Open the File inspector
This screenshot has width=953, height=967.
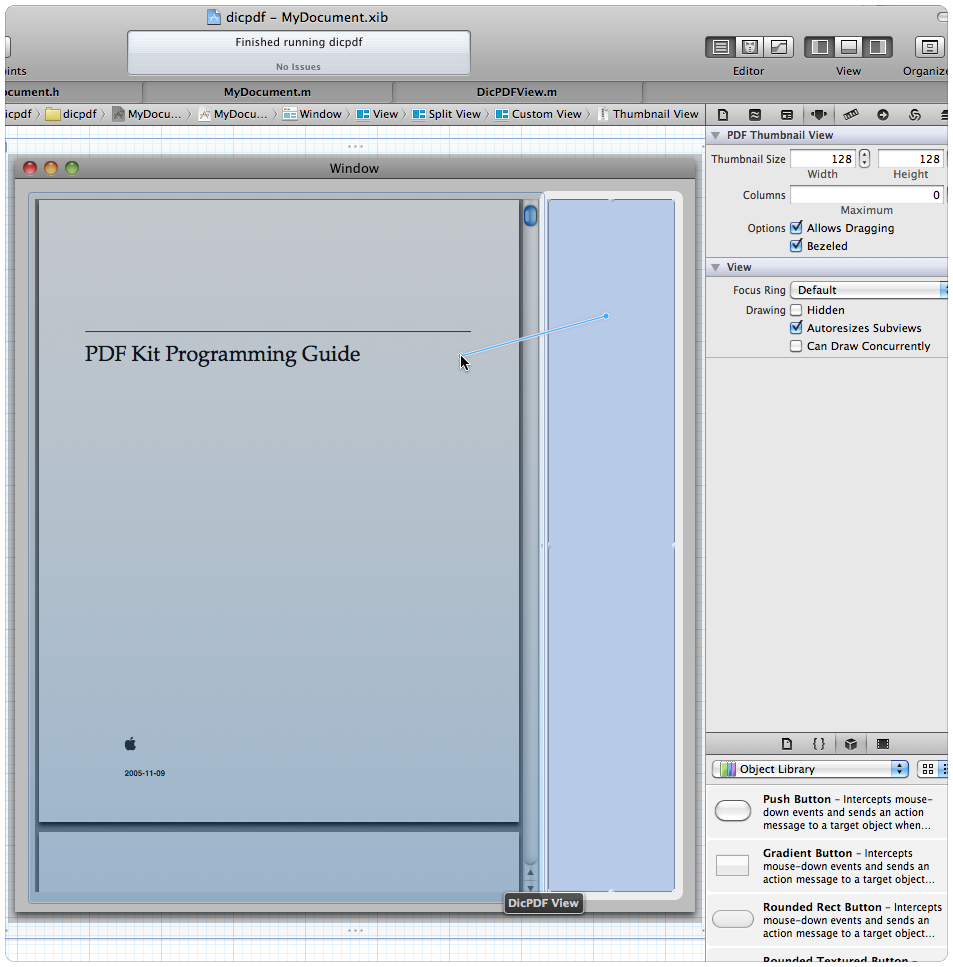click(x=722, y=114)
